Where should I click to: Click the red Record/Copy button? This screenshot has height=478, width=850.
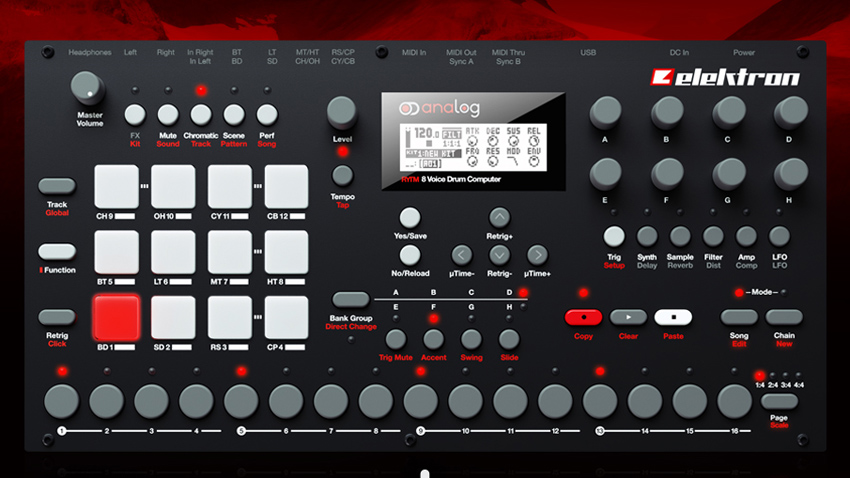click(x=583, y=317)
